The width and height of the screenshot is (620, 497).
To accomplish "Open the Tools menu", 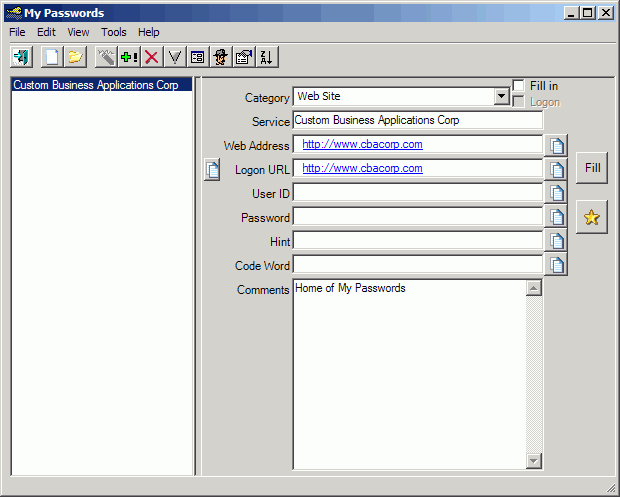I will click(113, 32).
